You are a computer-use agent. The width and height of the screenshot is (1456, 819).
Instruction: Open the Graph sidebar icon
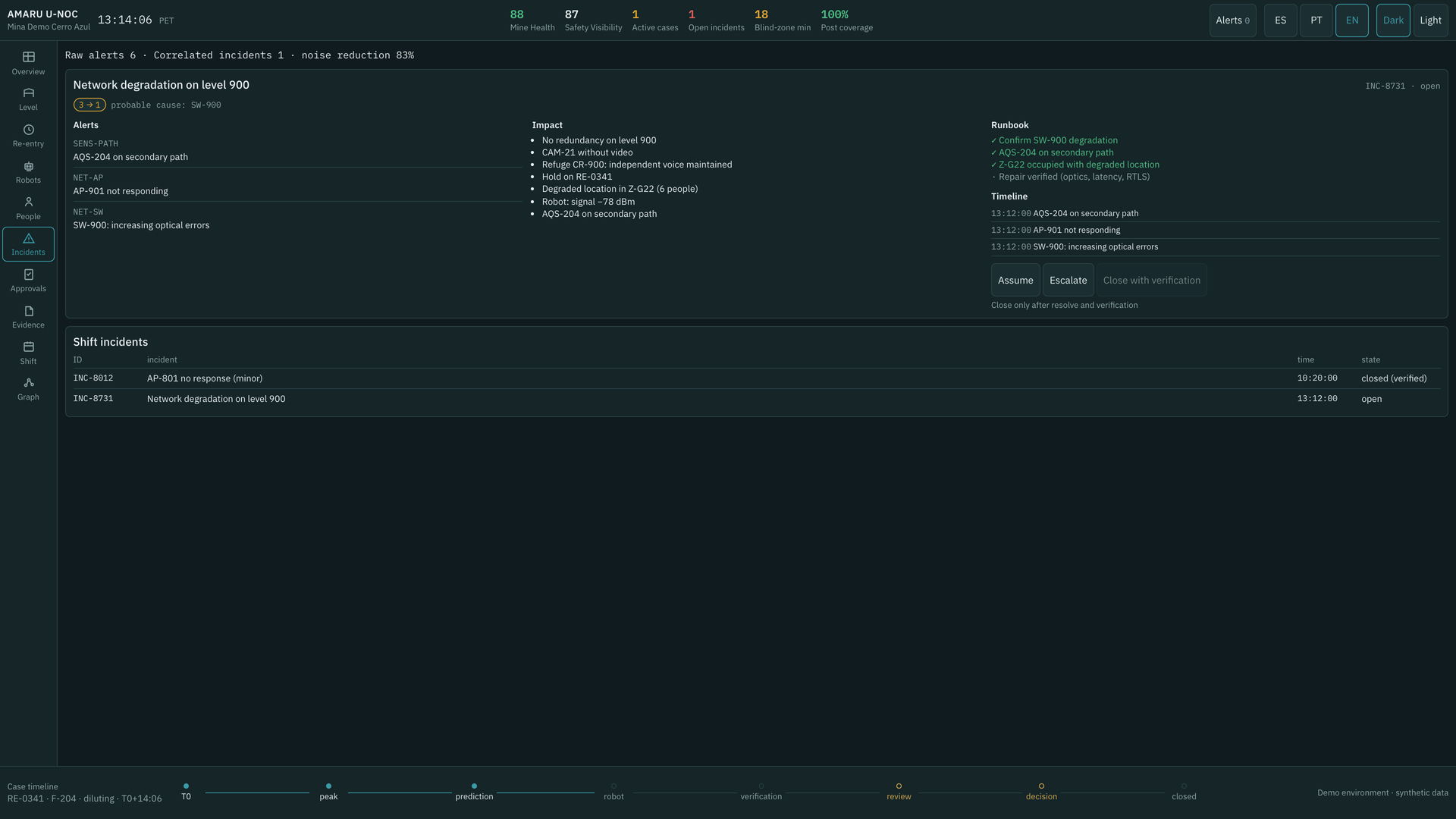coord(28,383)
